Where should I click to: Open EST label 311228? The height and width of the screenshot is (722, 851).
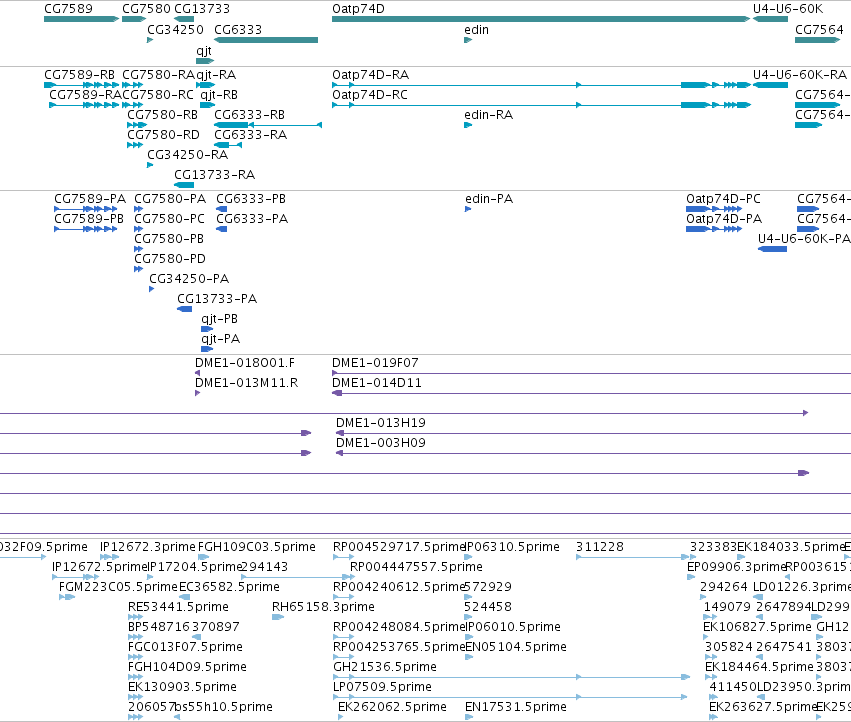coord(600,547)
